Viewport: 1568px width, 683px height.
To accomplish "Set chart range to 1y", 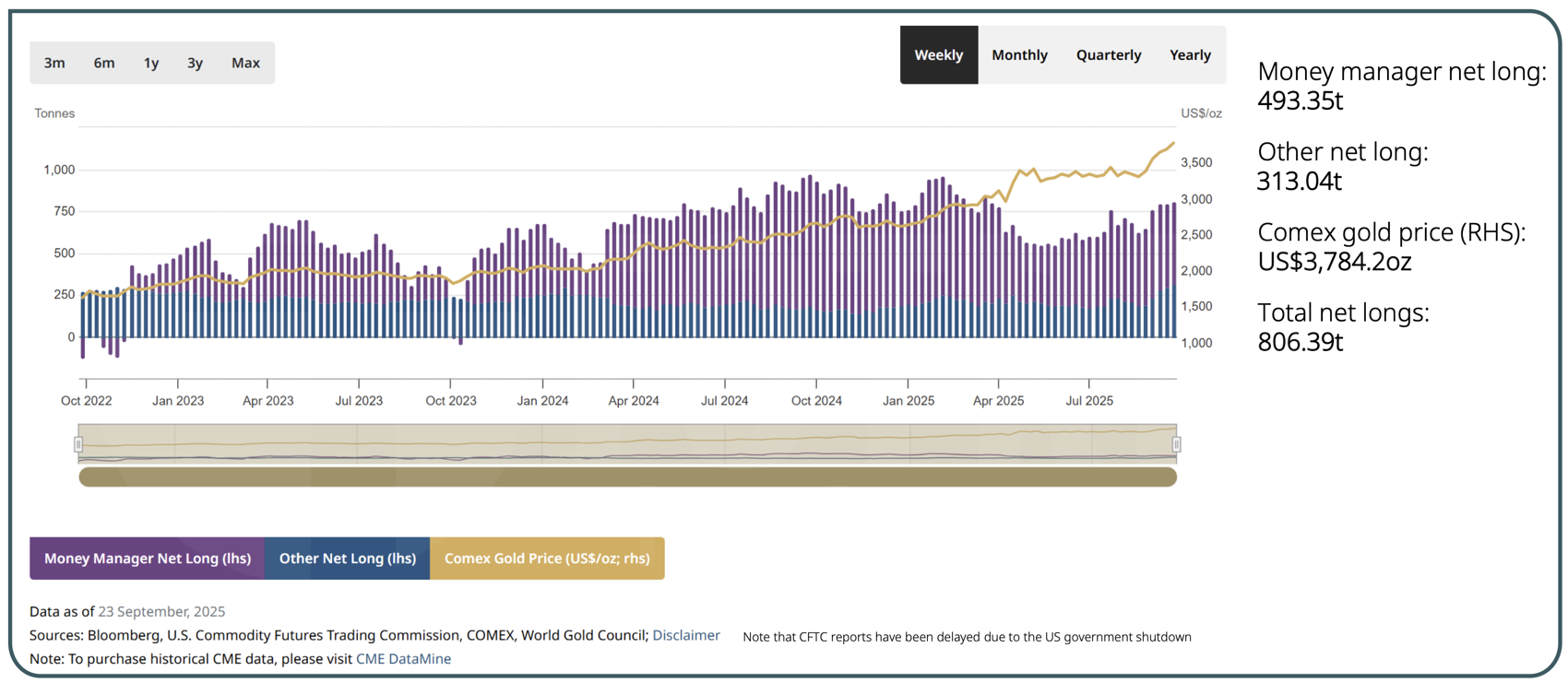I will [151, 63].
